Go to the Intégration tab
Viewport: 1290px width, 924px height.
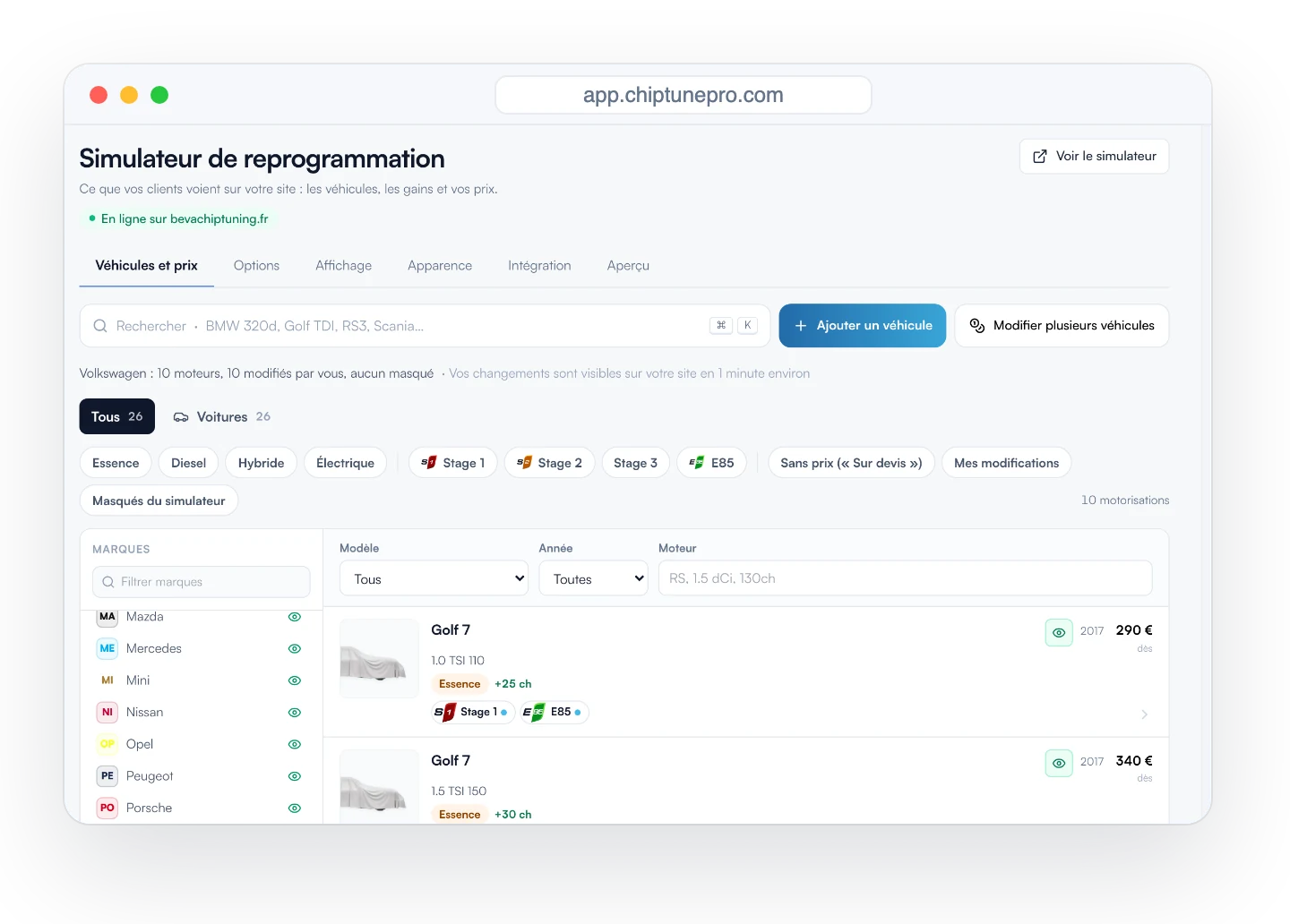(539, 266)
